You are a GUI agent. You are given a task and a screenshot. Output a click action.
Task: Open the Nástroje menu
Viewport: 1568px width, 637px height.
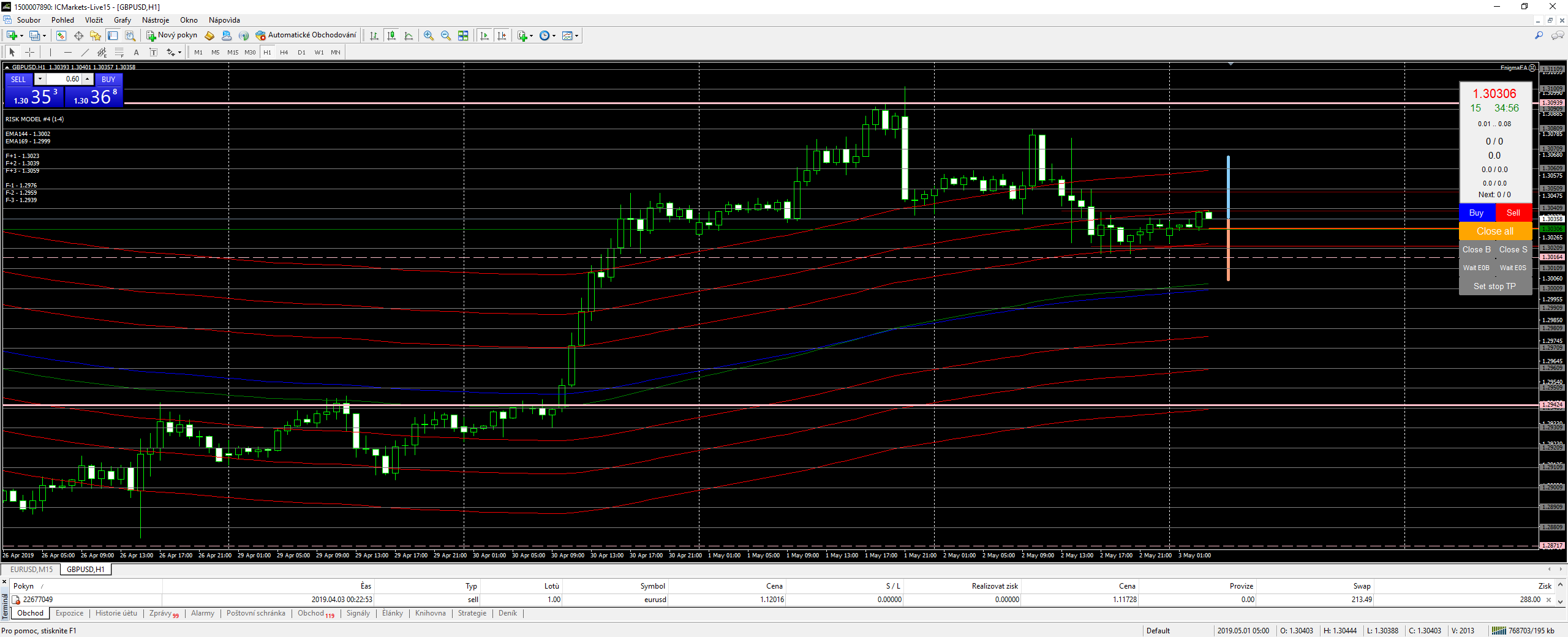[155, 20]
